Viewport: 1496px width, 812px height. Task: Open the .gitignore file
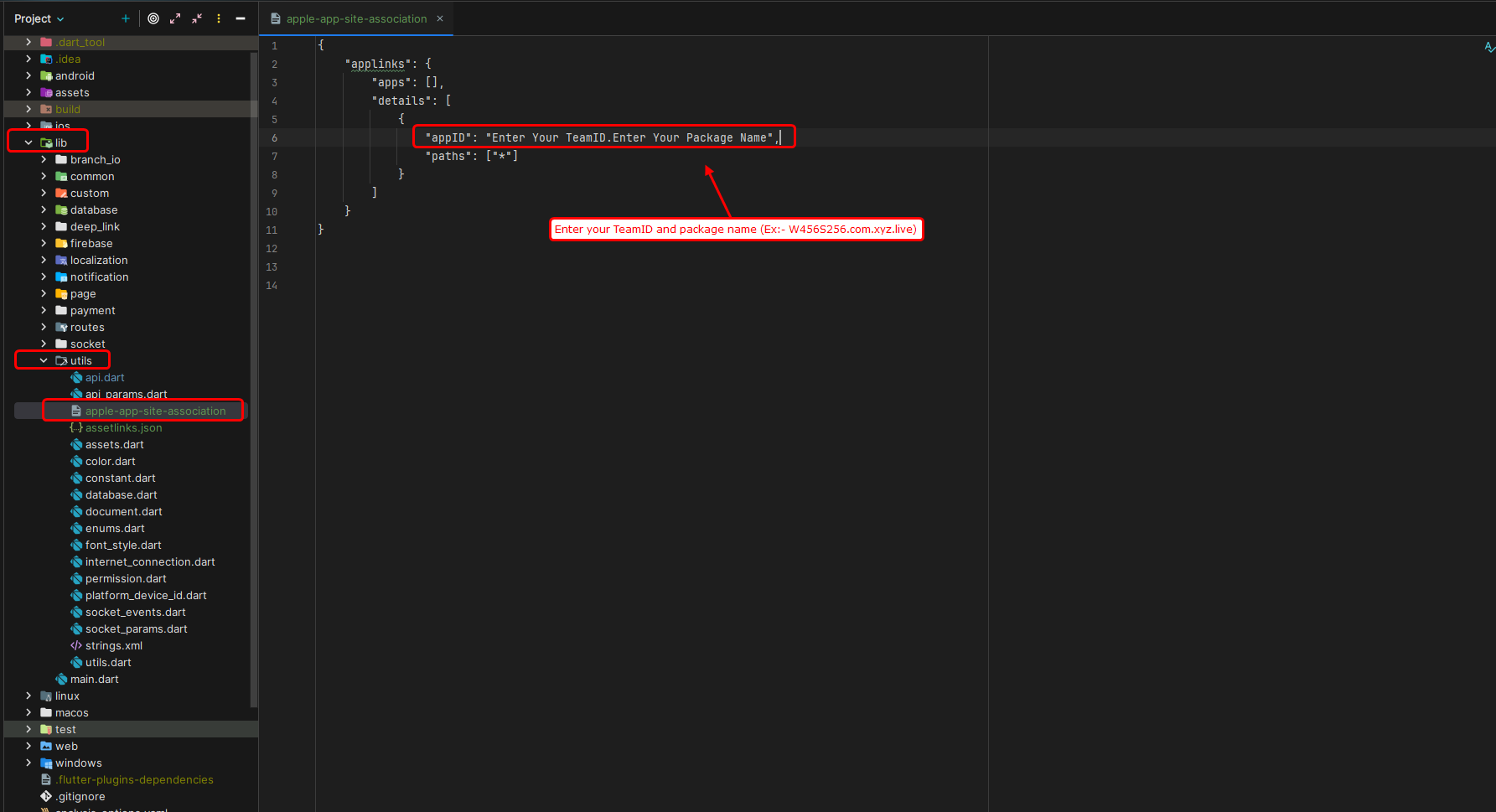tap(80, 796)
